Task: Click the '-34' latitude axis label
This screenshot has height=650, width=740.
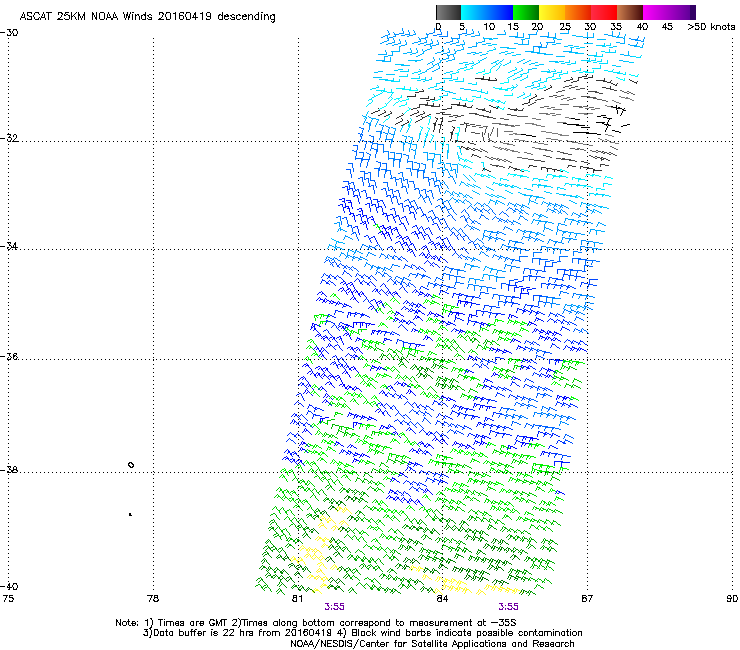Action: [9, 246]
